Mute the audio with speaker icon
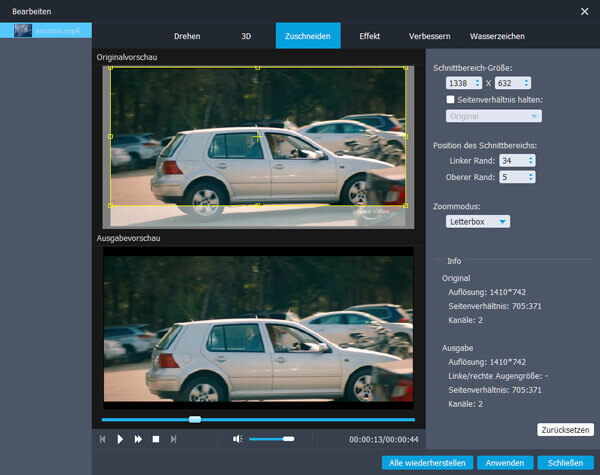This screenshot has width=600, height=475. coord(237,439)
